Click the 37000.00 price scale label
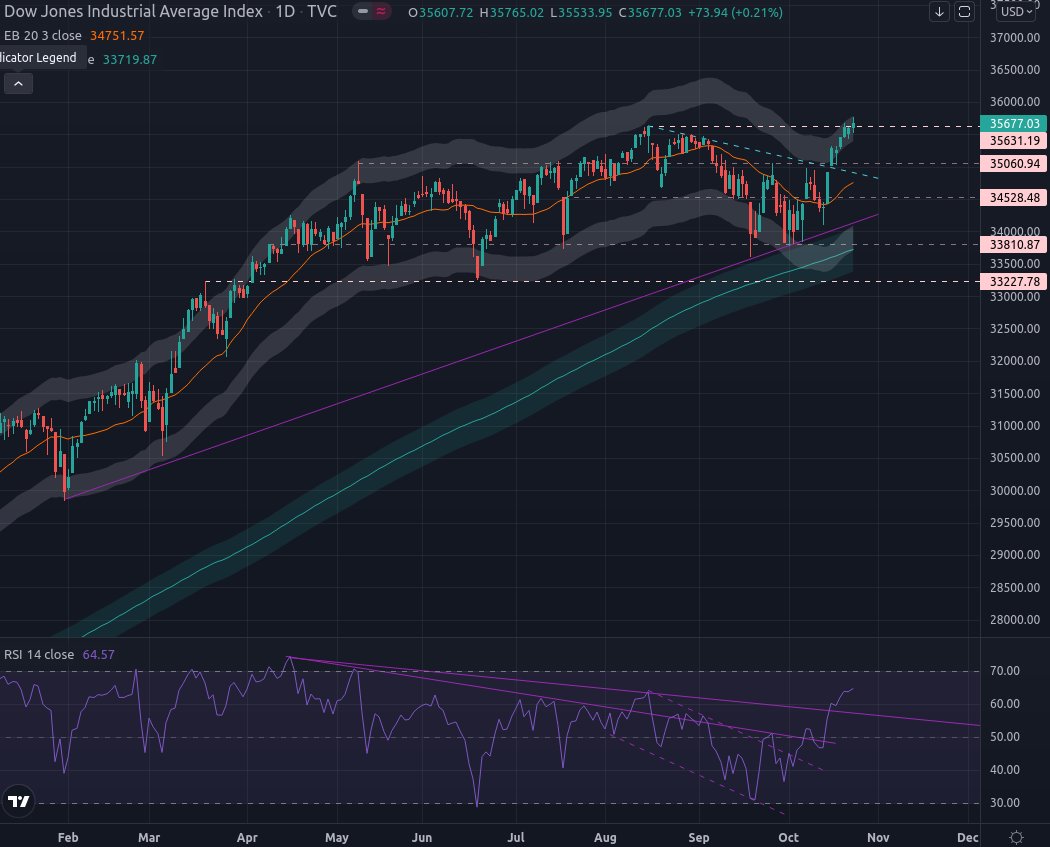Screen dimensions: 1050x847 pyautogui.click(x=1015, y=37)
